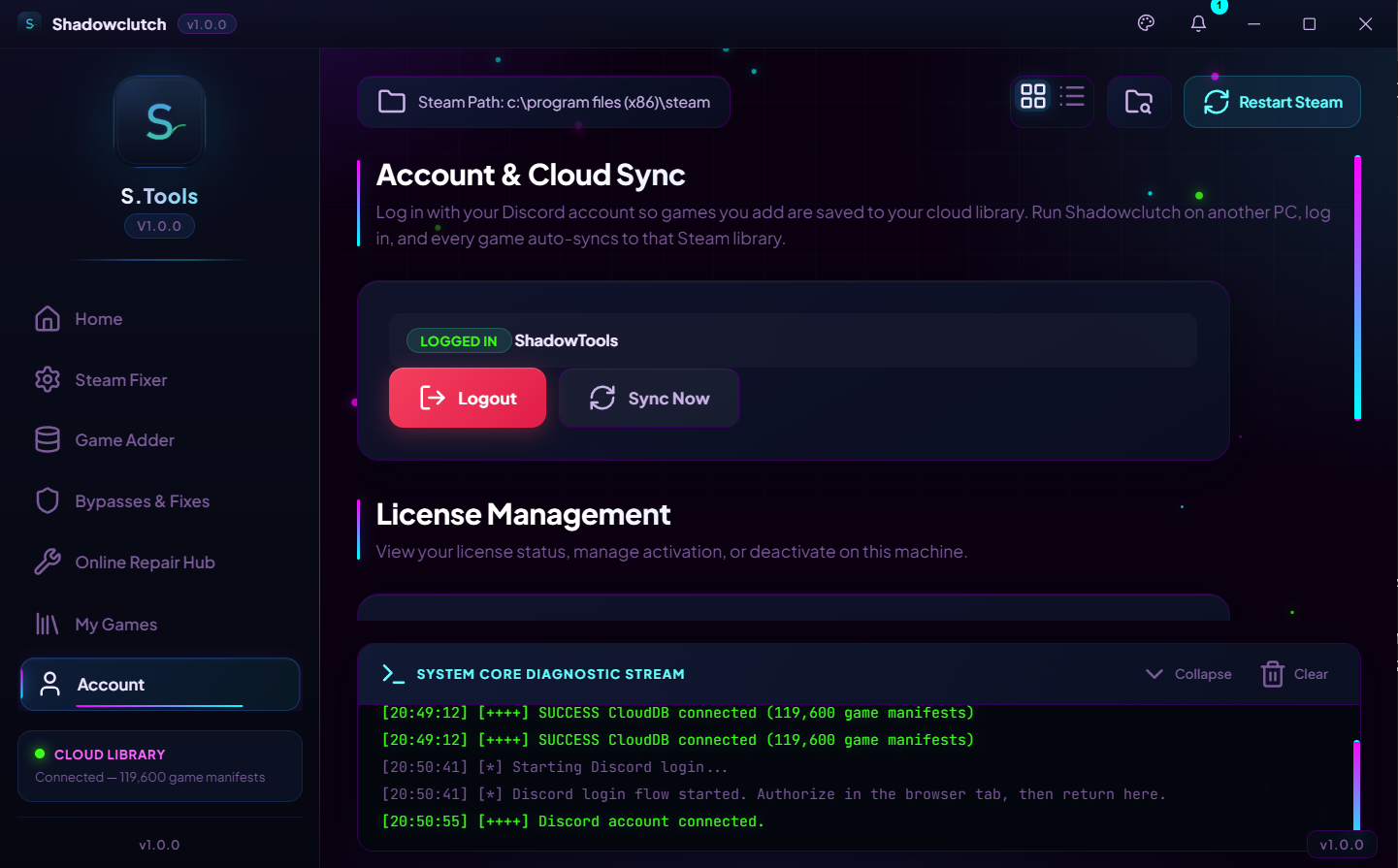Maximize the Shadowclutch window
1398x868 pixels.
coord(1310,23)
